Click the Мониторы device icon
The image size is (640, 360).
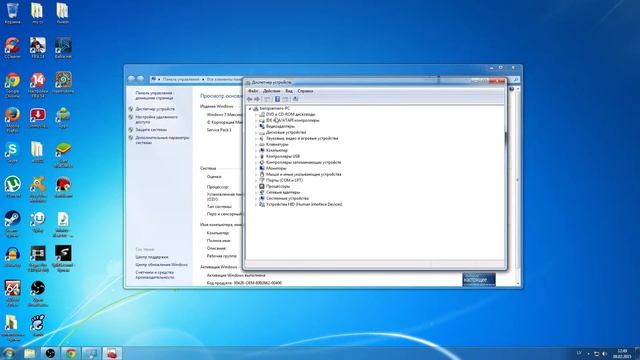coord(262,169)
